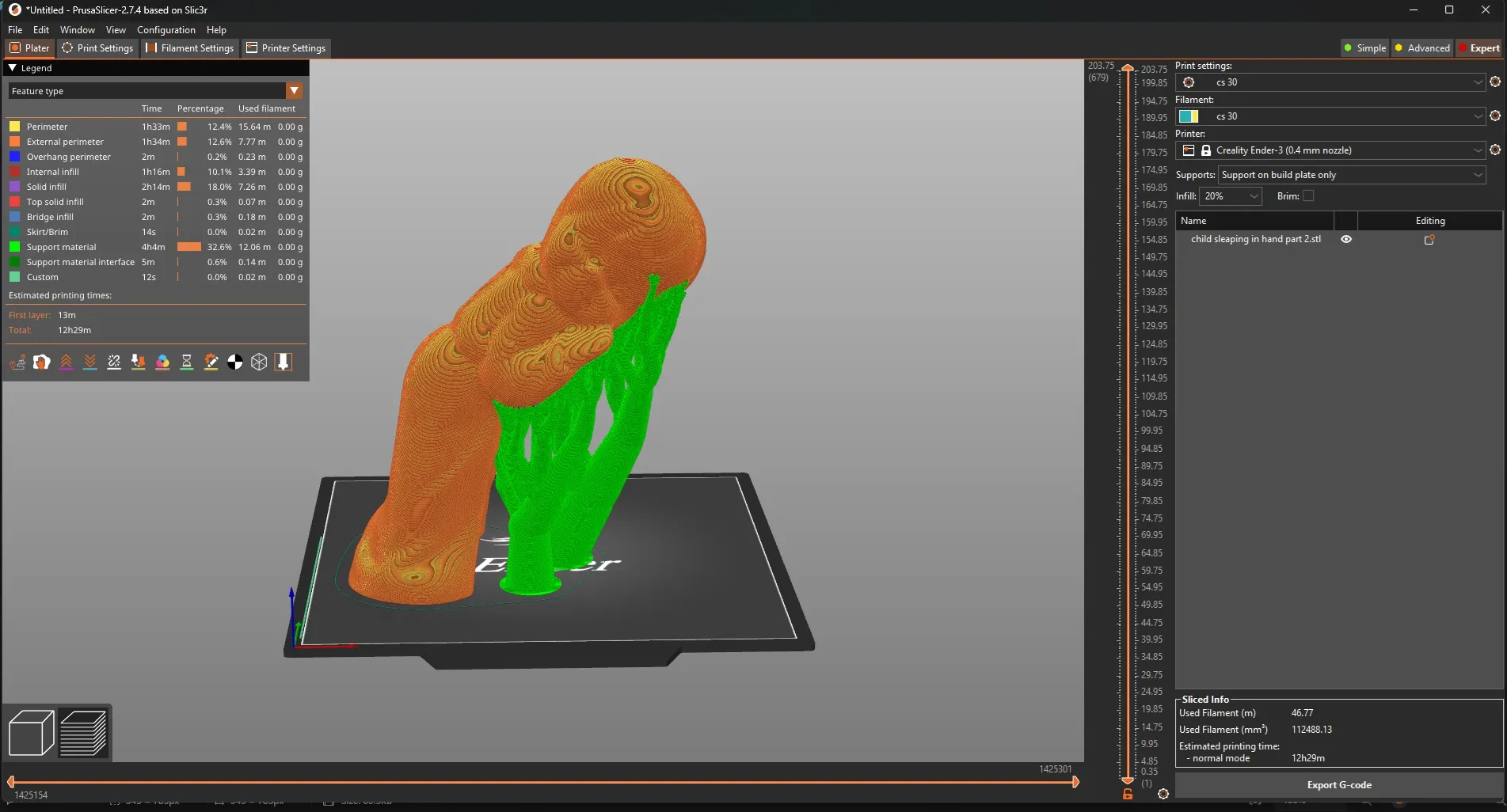The width and height of the screenshot is (1507, 812).
Task: Select Expert mode
Action: (1479, 48)
